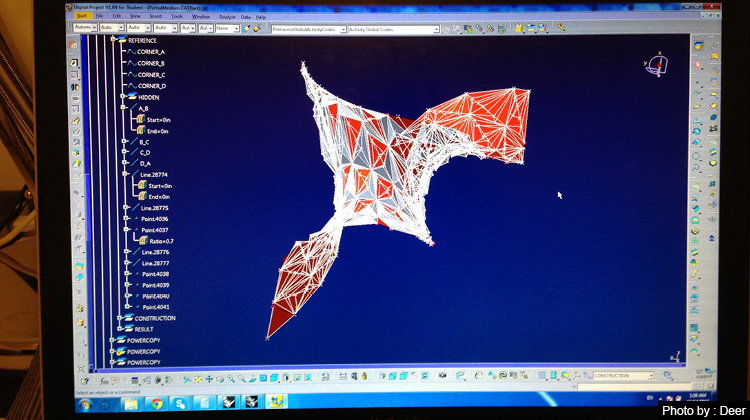The width and height of the screenshot is (750, 420).
Task: Open the None dropdown in the graphic properties toolbar
Action: pos(227,29)
